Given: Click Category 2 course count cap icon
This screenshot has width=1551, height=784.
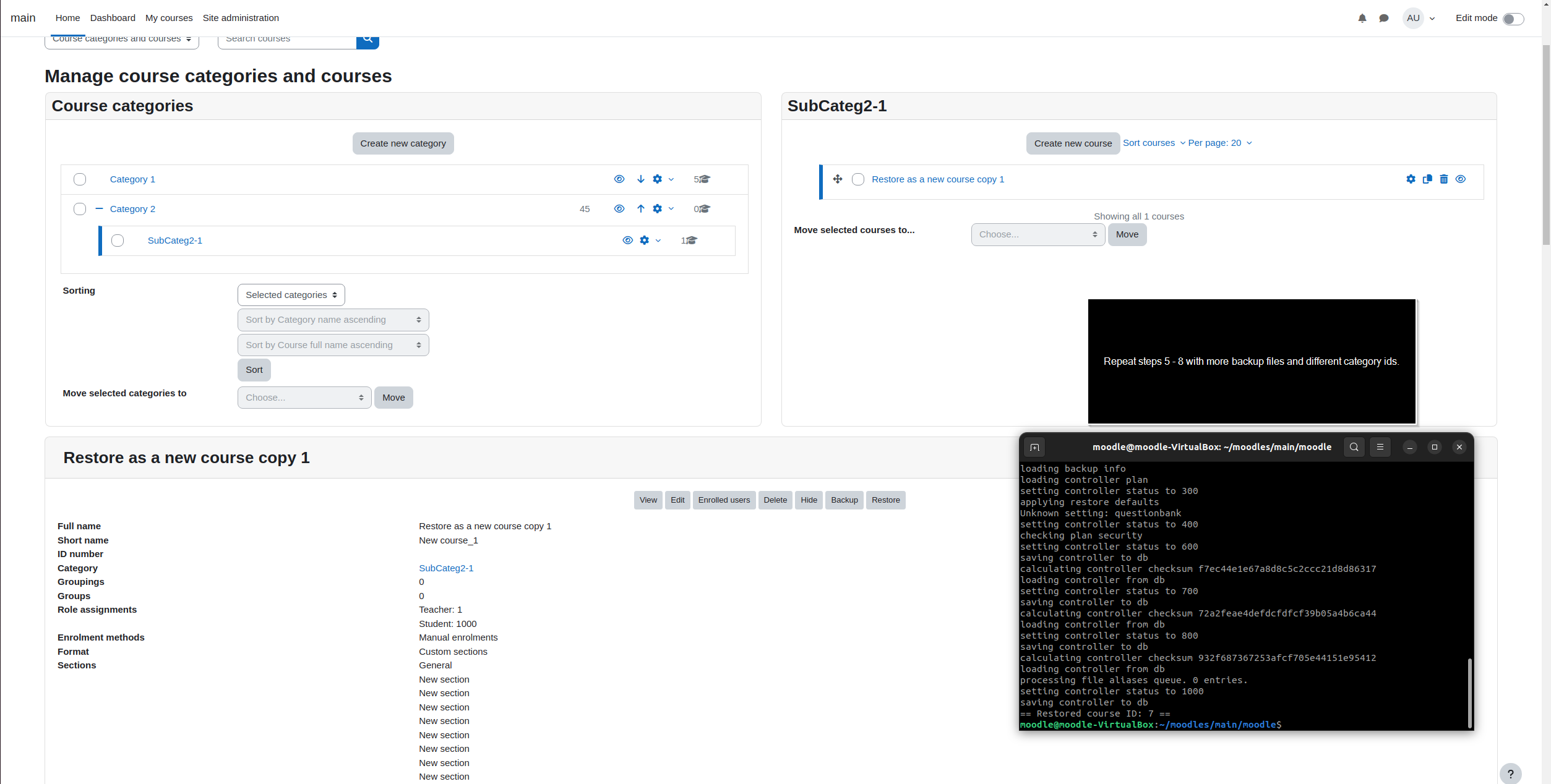Looking at the screenshot, I should [x=705, y=209].
